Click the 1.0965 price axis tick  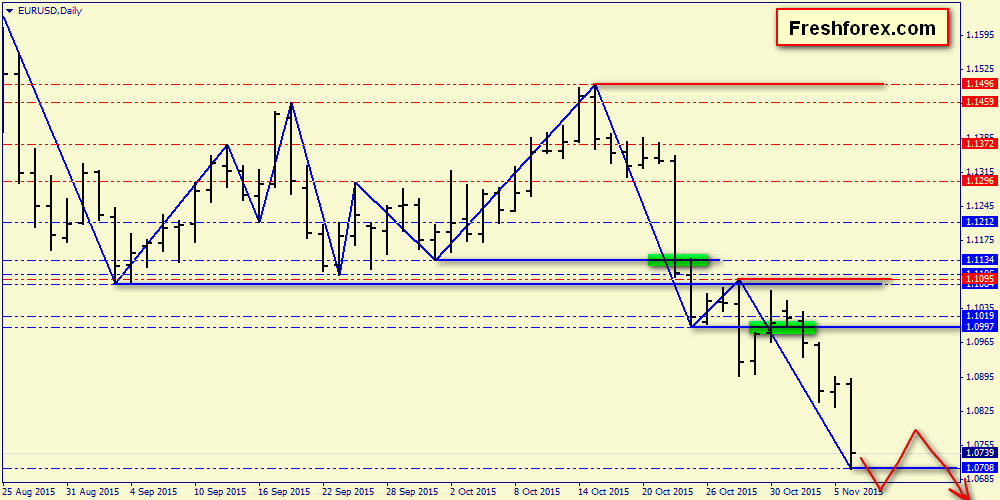[x=978, y=342]
